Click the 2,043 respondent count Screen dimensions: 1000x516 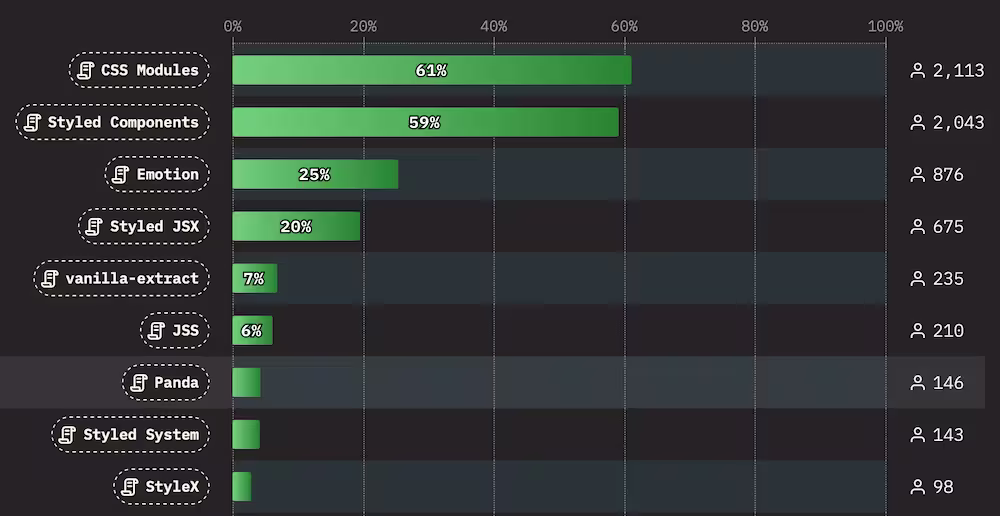tap(958, 123)
